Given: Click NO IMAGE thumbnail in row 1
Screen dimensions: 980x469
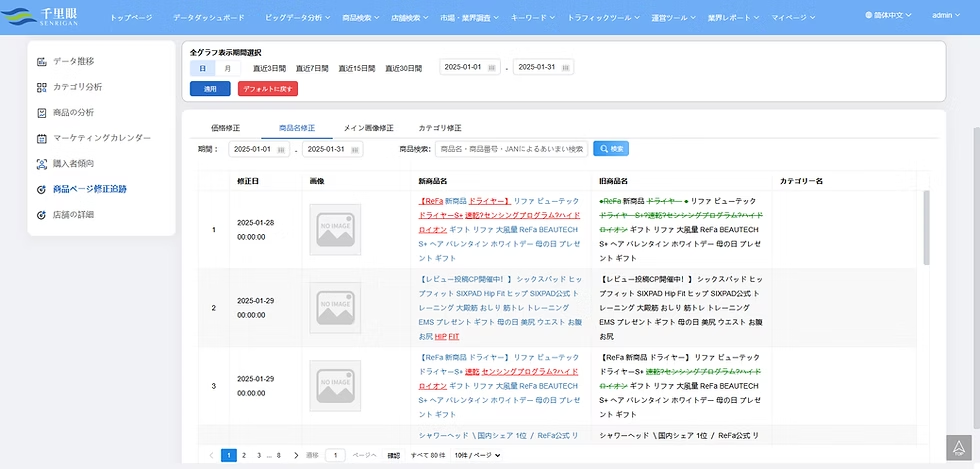Looking at the screenshot, I should pos(335,229).
